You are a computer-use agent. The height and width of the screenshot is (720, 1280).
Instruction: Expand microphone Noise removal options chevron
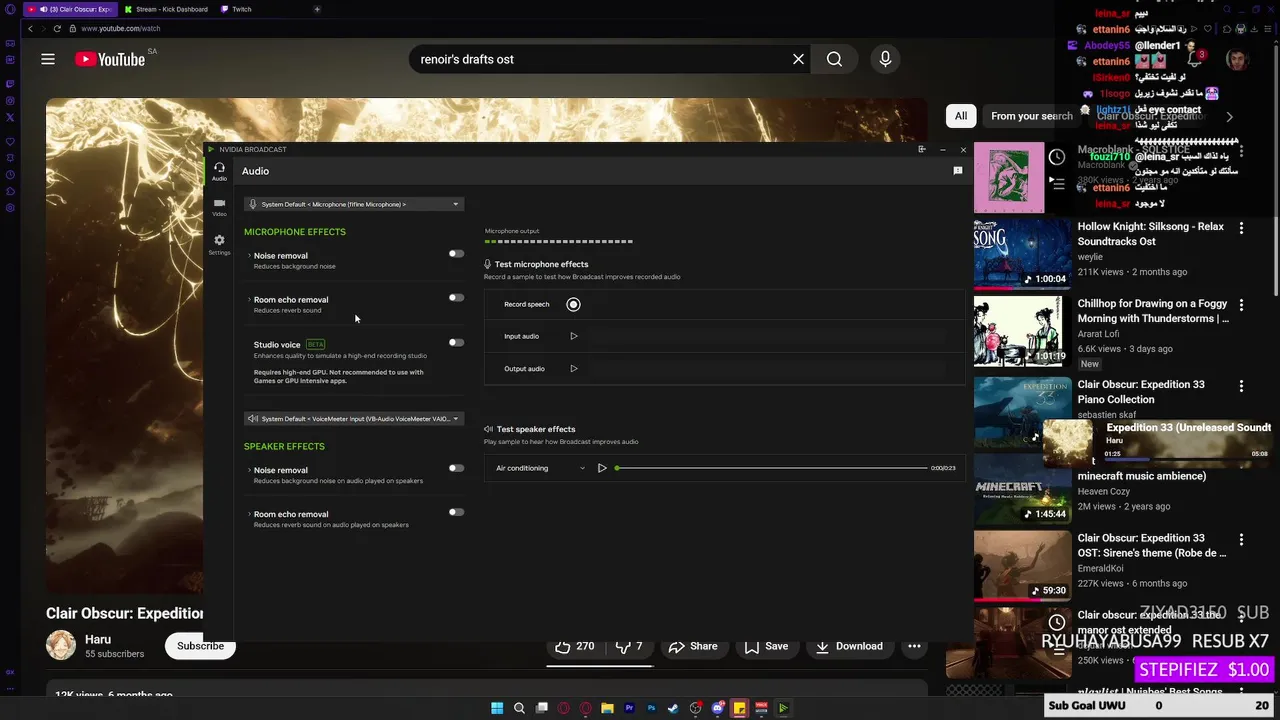click(249, 256)
